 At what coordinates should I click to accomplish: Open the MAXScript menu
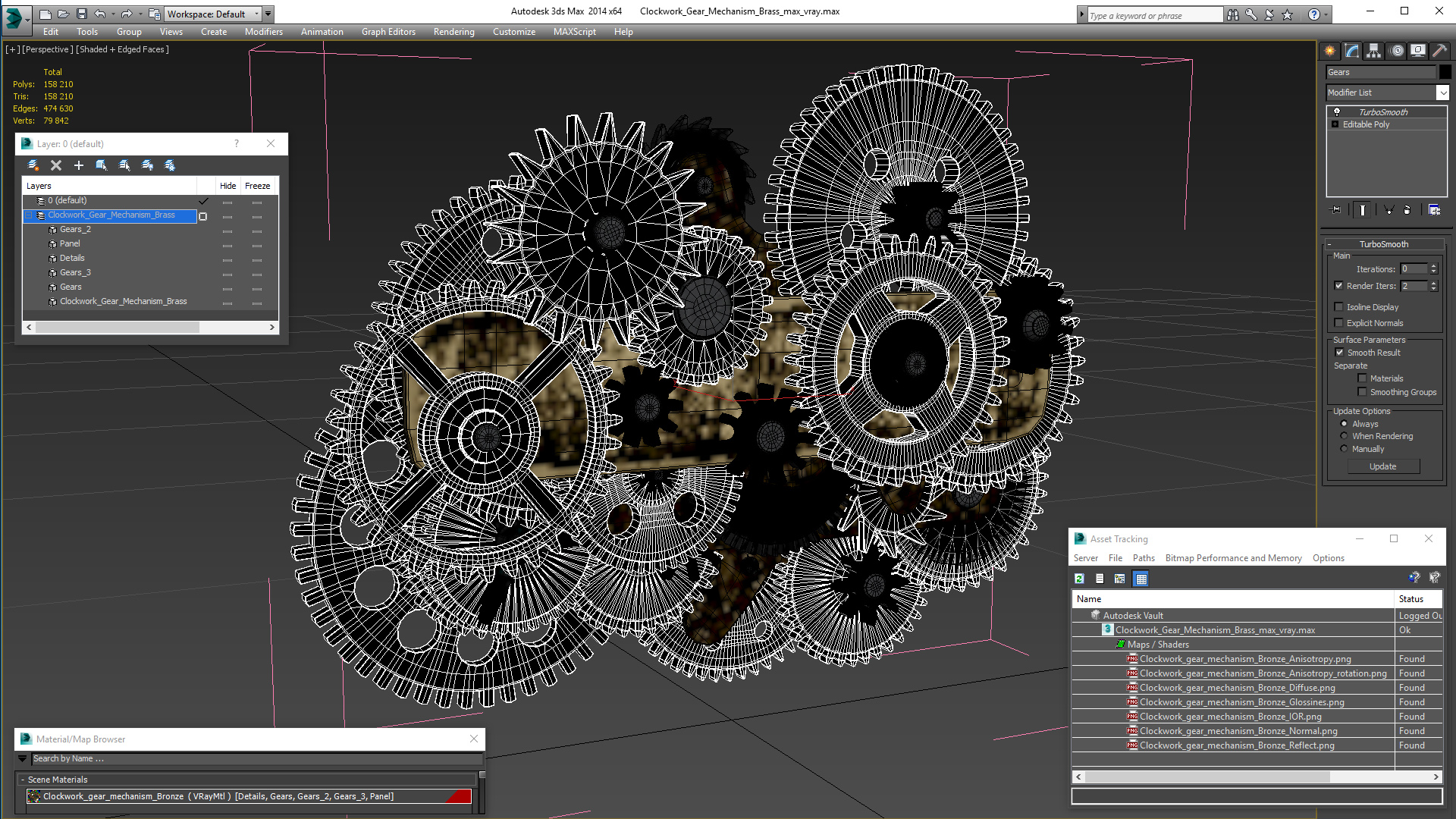[574, 32]
